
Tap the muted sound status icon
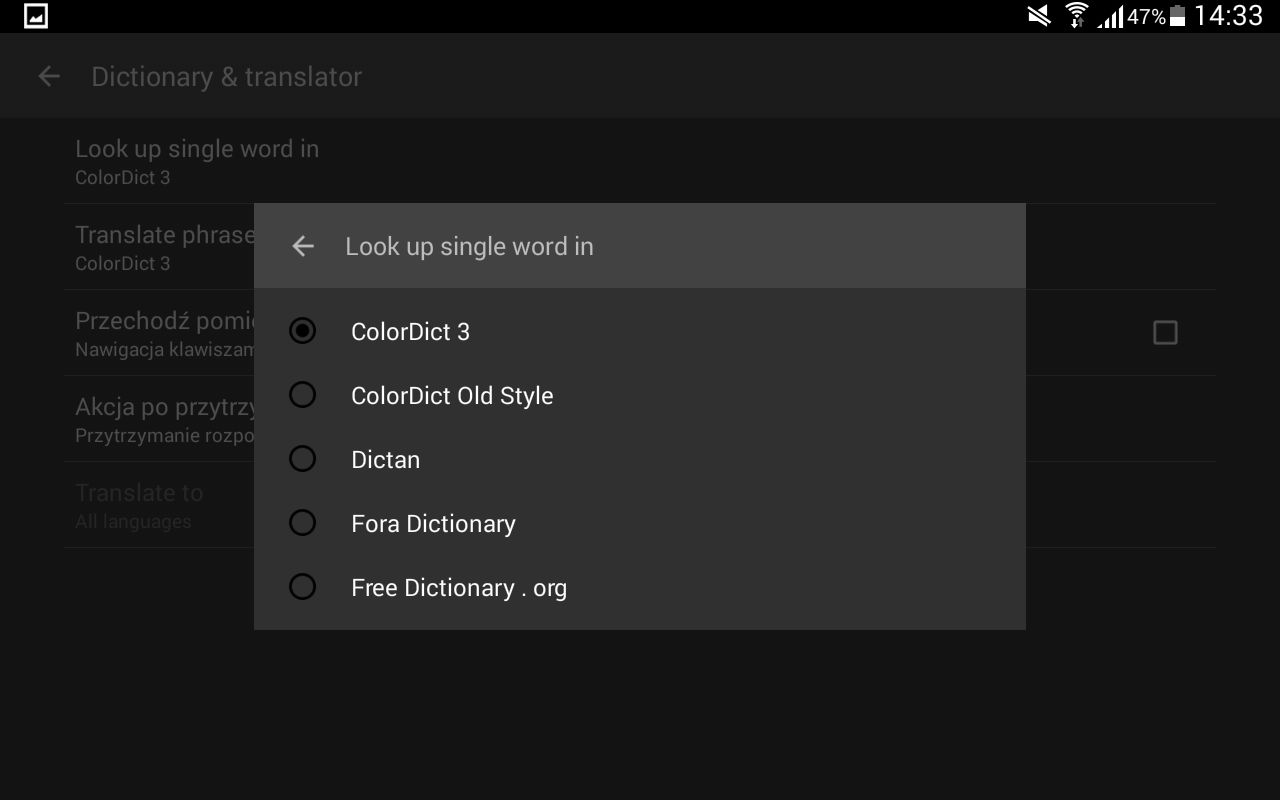(1039, 16)
